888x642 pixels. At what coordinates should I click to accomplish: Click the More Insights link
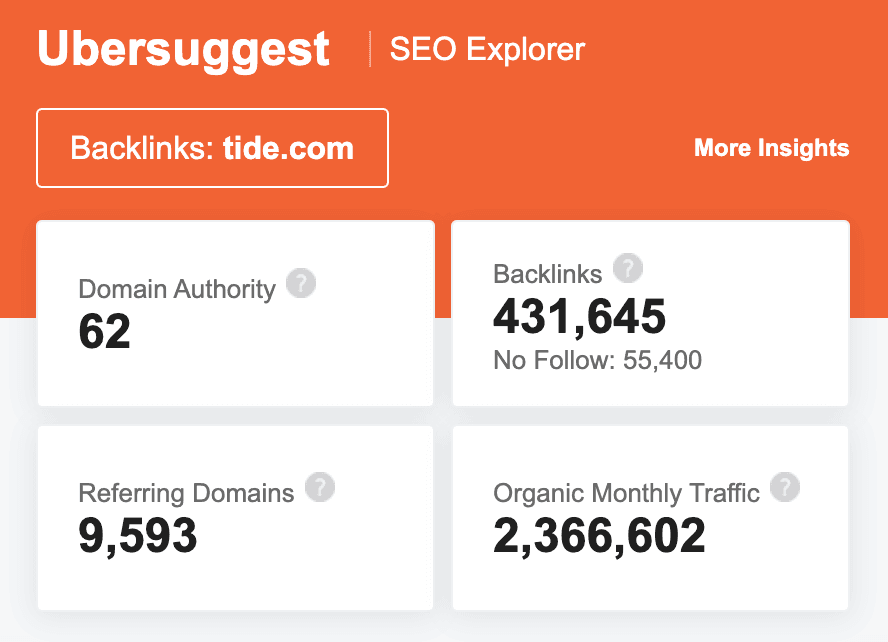[771, 148]
